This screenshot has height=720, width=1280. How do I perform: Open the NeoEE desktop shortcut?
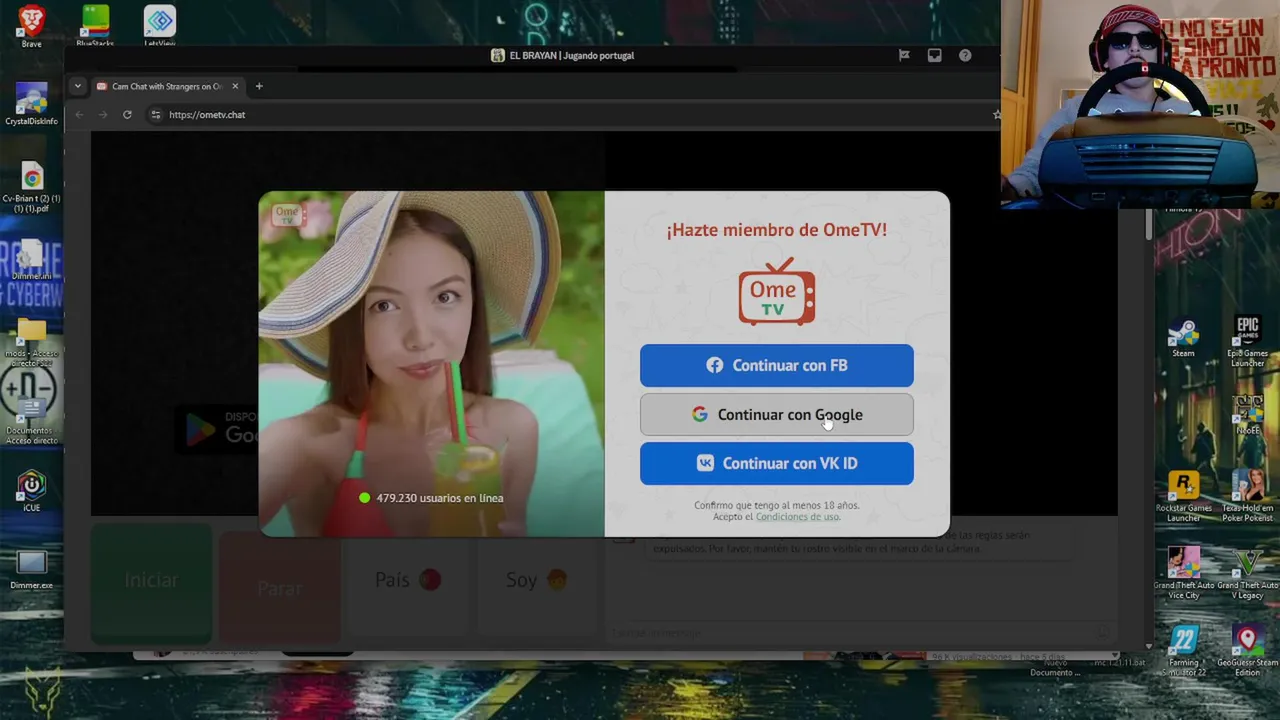pyautogui.click(x=1247, y=415)
